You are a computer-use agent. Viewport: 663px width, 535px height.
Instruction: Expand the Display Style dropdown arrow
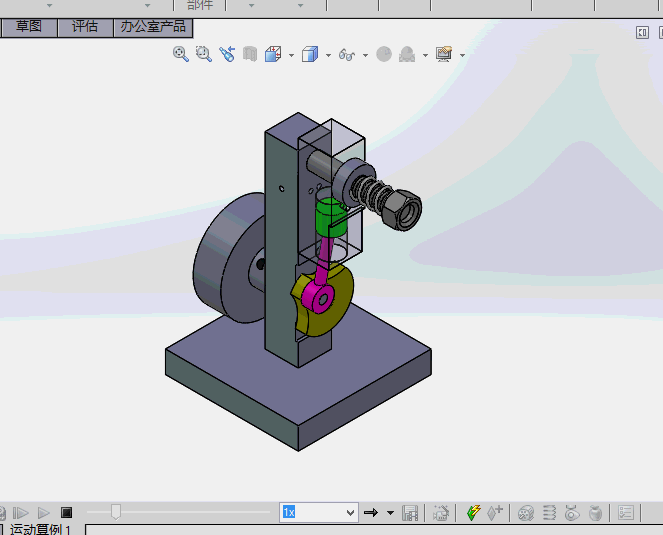pyautogui.click(x=328, y=55)
